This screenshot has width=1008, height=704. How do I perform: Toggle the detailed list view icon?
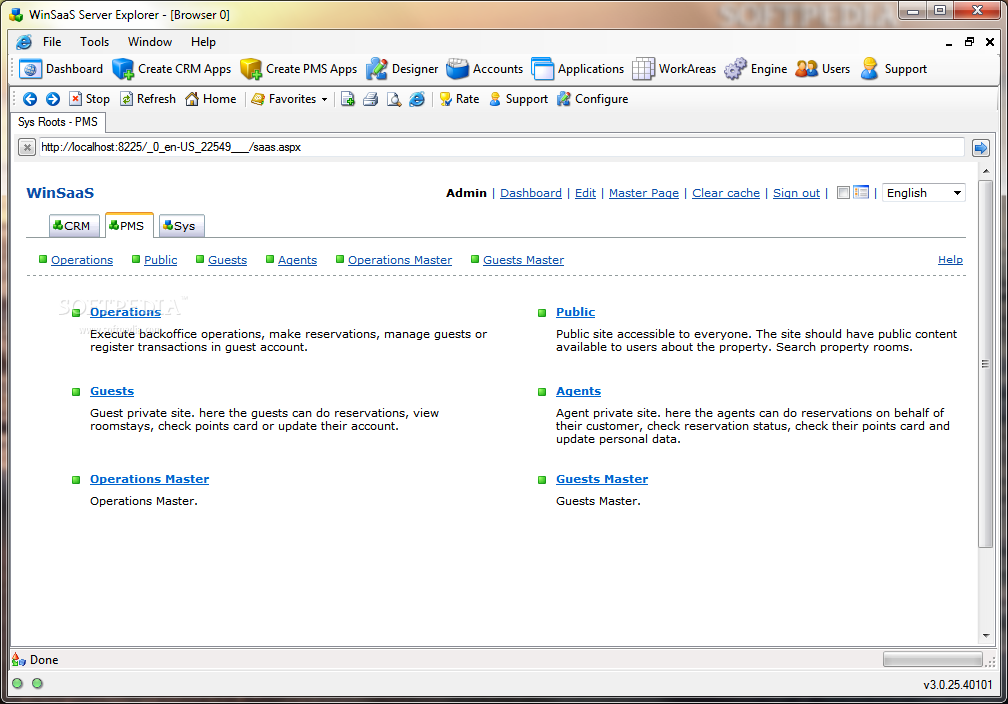(x=861, y=192)
